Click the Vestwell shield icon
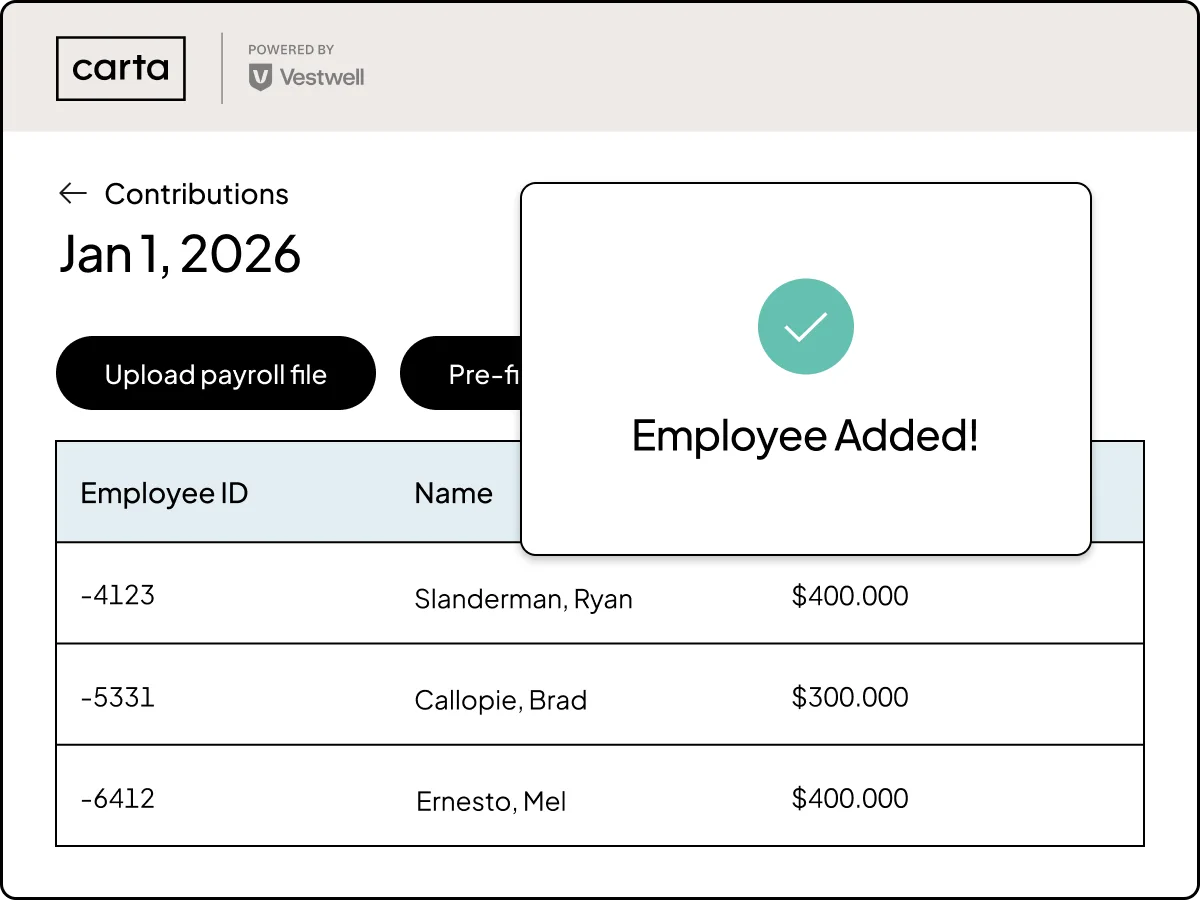1200x900 pixels. pos(260,77)
